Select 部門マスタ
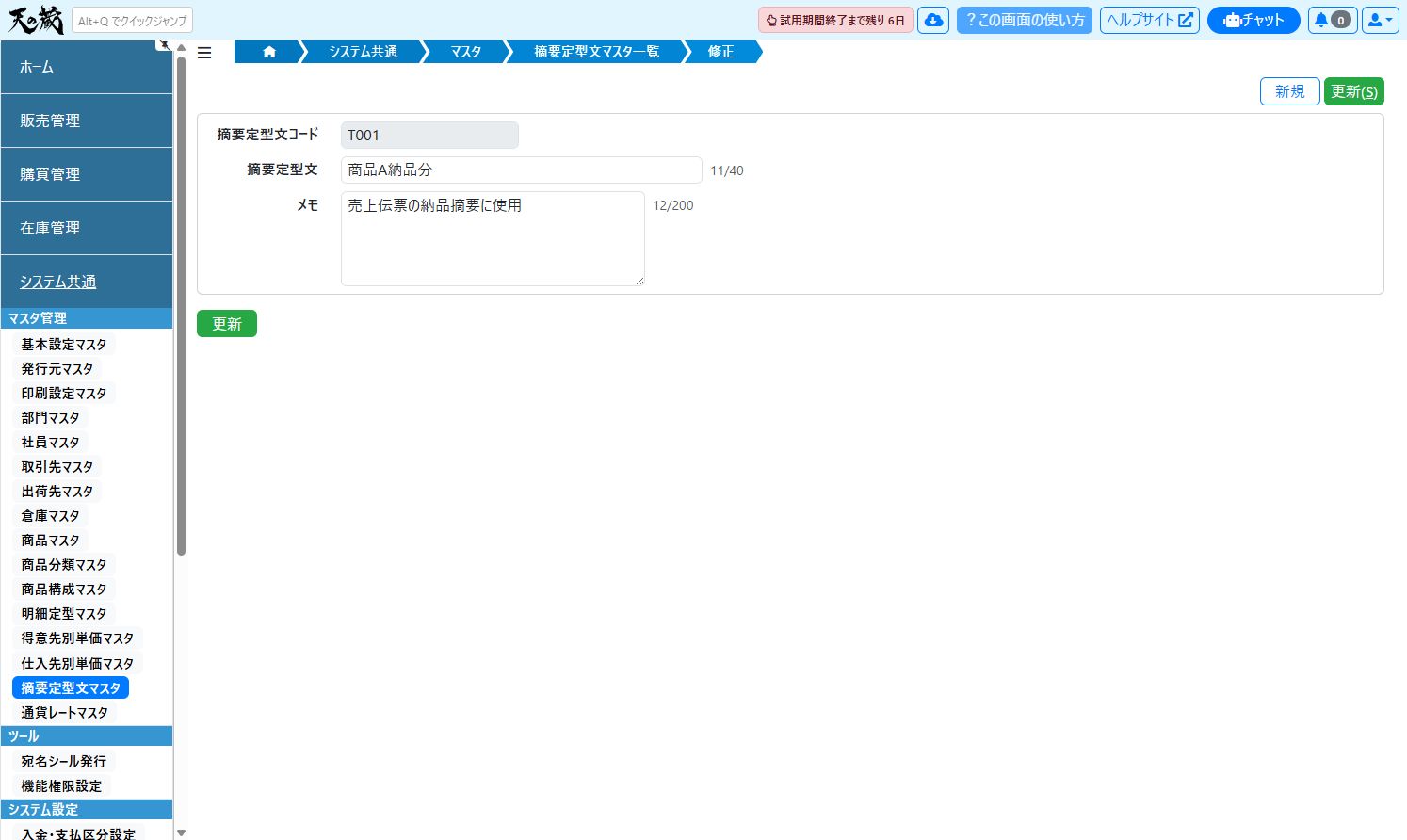 (x=51, y=418)
